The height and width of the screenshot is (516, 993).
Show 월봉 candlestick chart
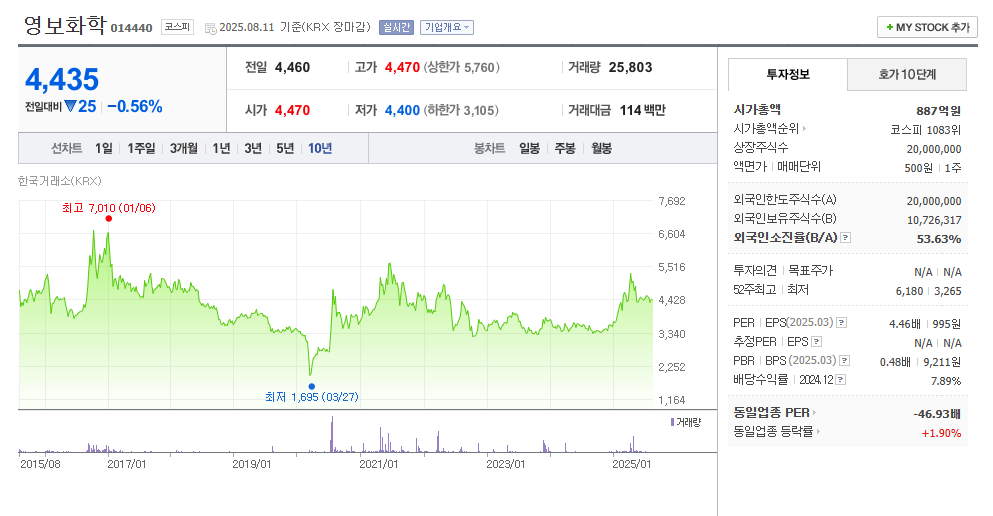click(602, 148)
